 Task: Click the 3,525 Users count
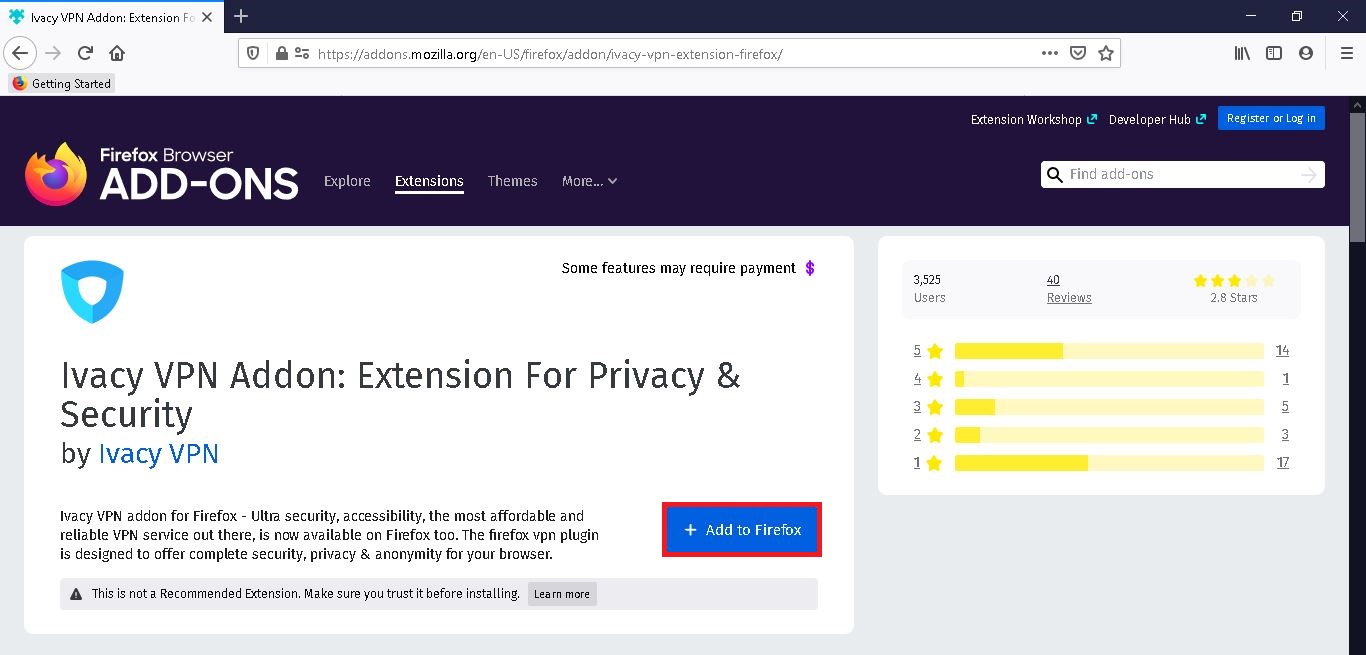point(929,289)
